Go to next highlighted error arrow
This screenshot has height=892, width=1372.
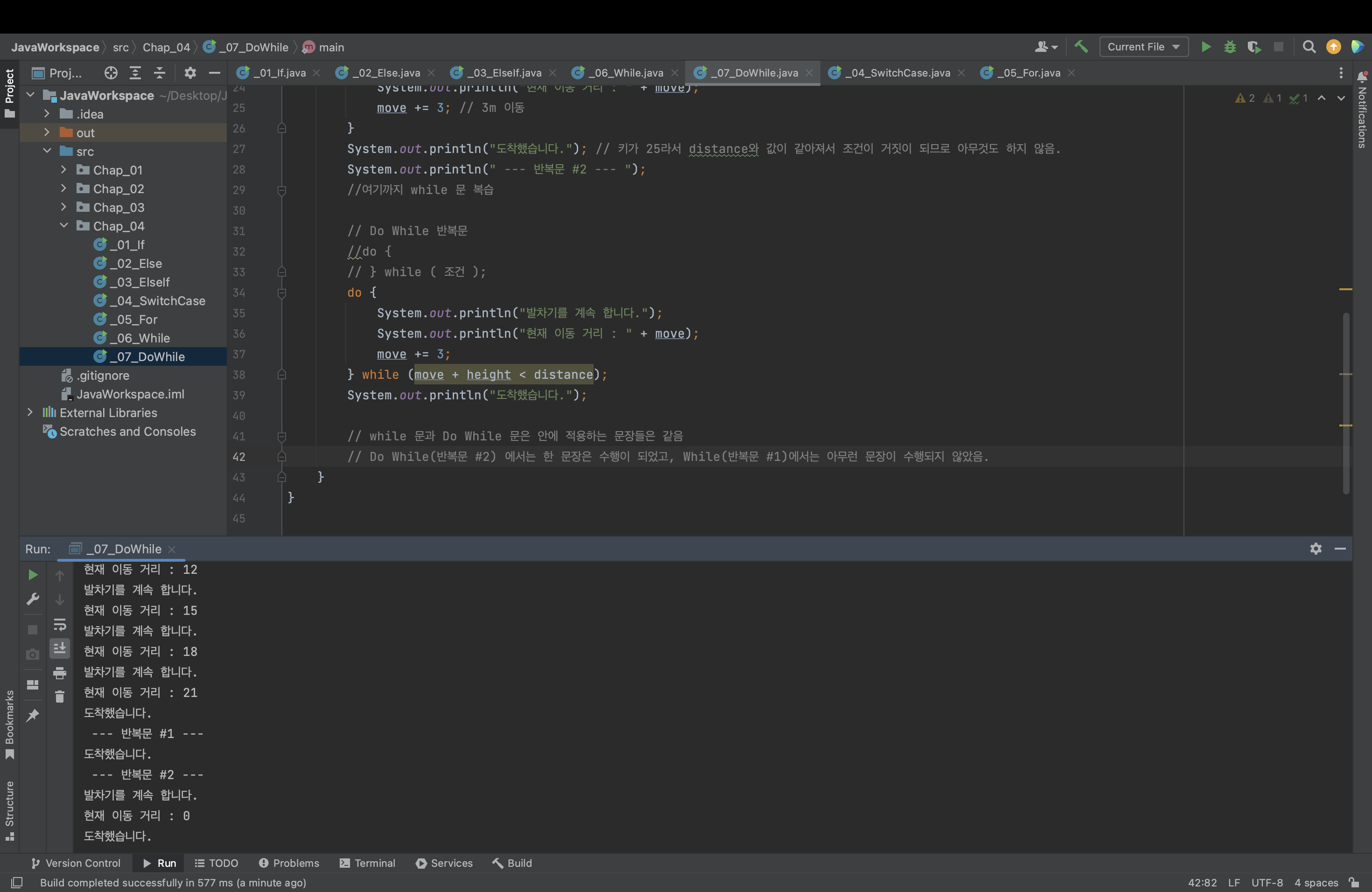1341,98
